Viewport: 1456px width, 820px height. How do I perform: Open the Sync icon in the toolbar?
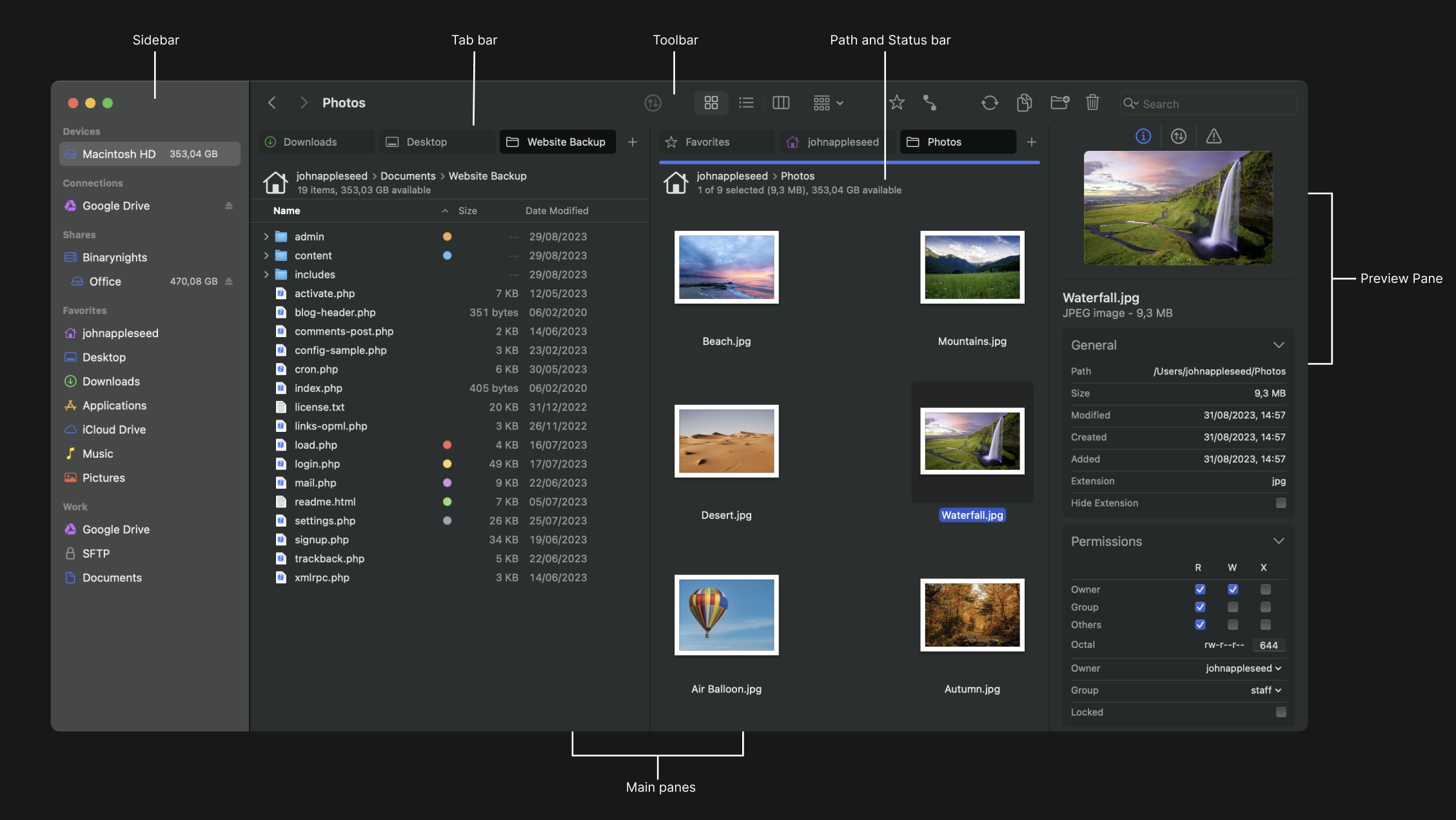pos(990,102)
